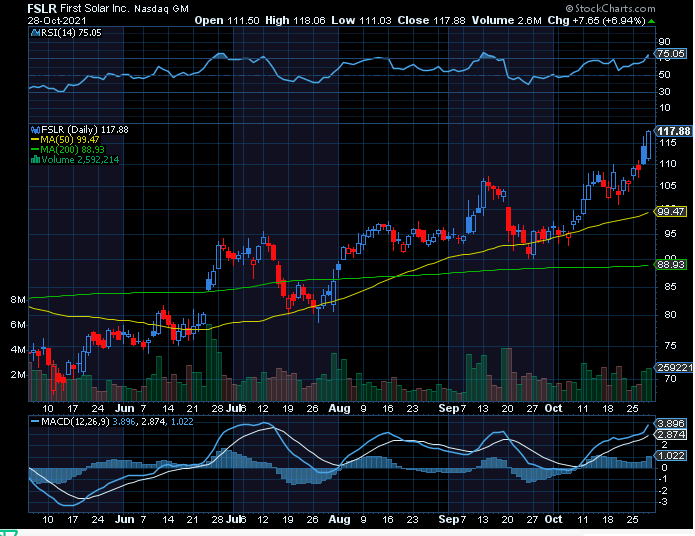Click the First Solar Inc. company name
This screenshot has height=536, width=695.
(x=95, y=8)
